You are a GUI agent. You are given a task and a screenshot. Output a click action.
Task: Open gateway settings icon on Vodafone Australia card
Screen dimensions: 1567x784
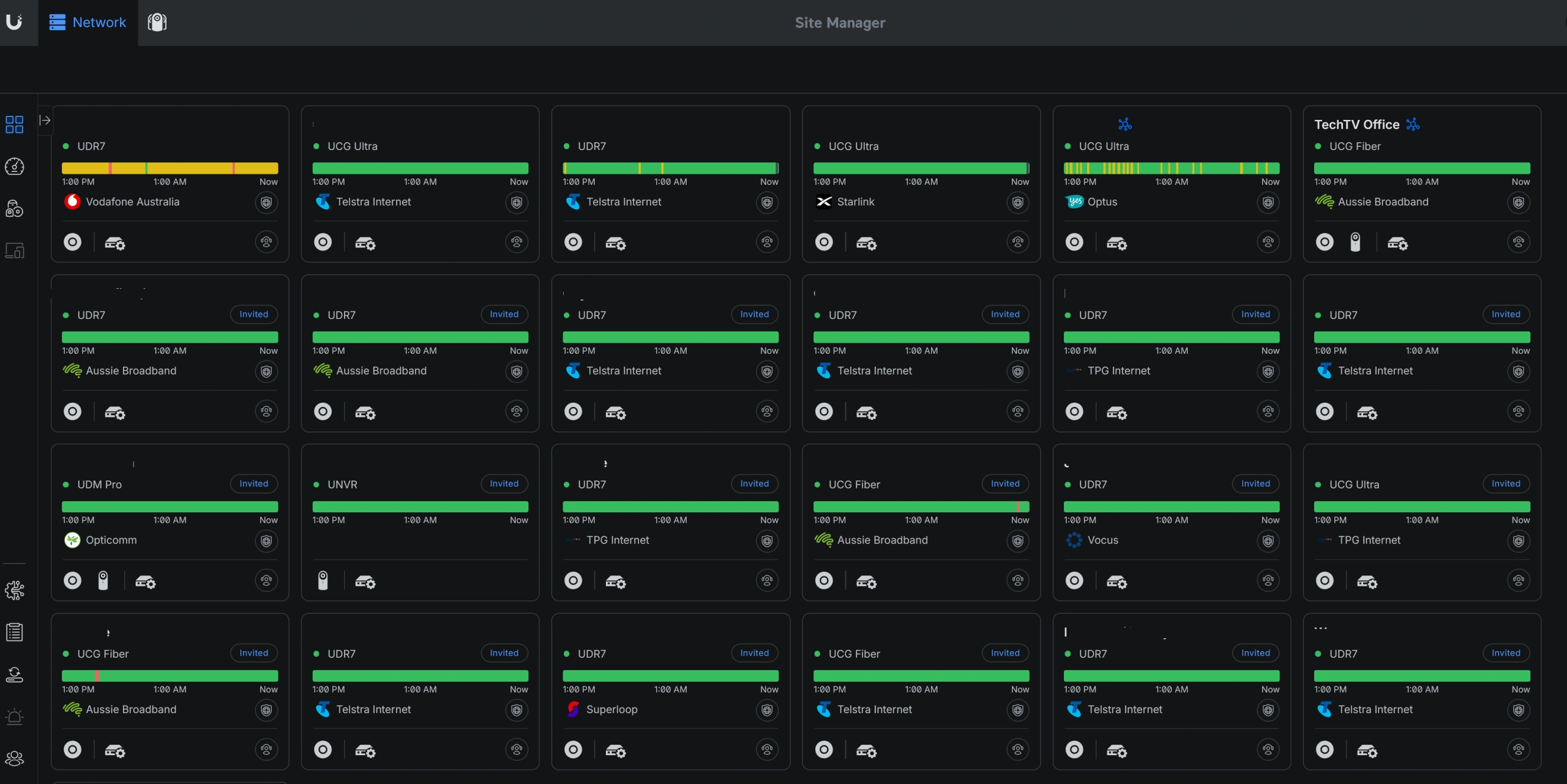pos(114,243)
